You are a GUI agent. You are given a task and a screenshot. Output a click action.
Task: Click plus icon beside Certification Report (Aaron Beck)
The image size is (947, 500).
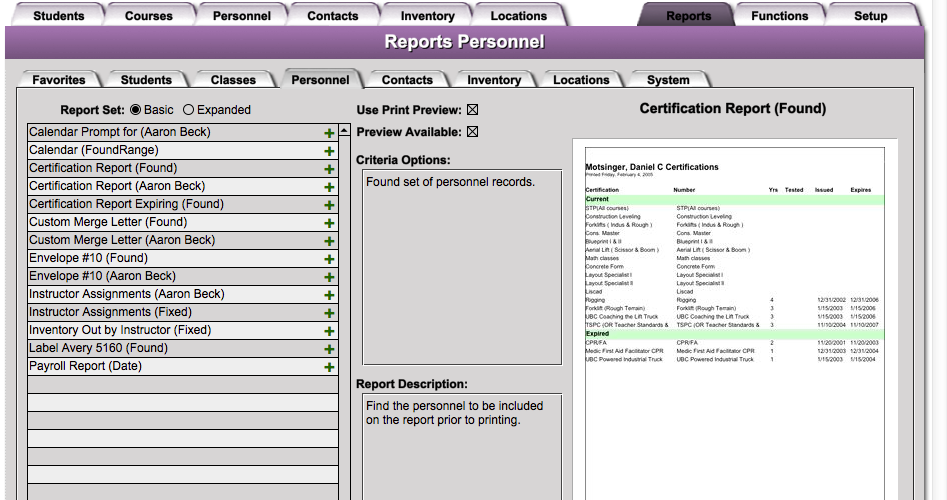pyautogui.click(x=329, y=187)
